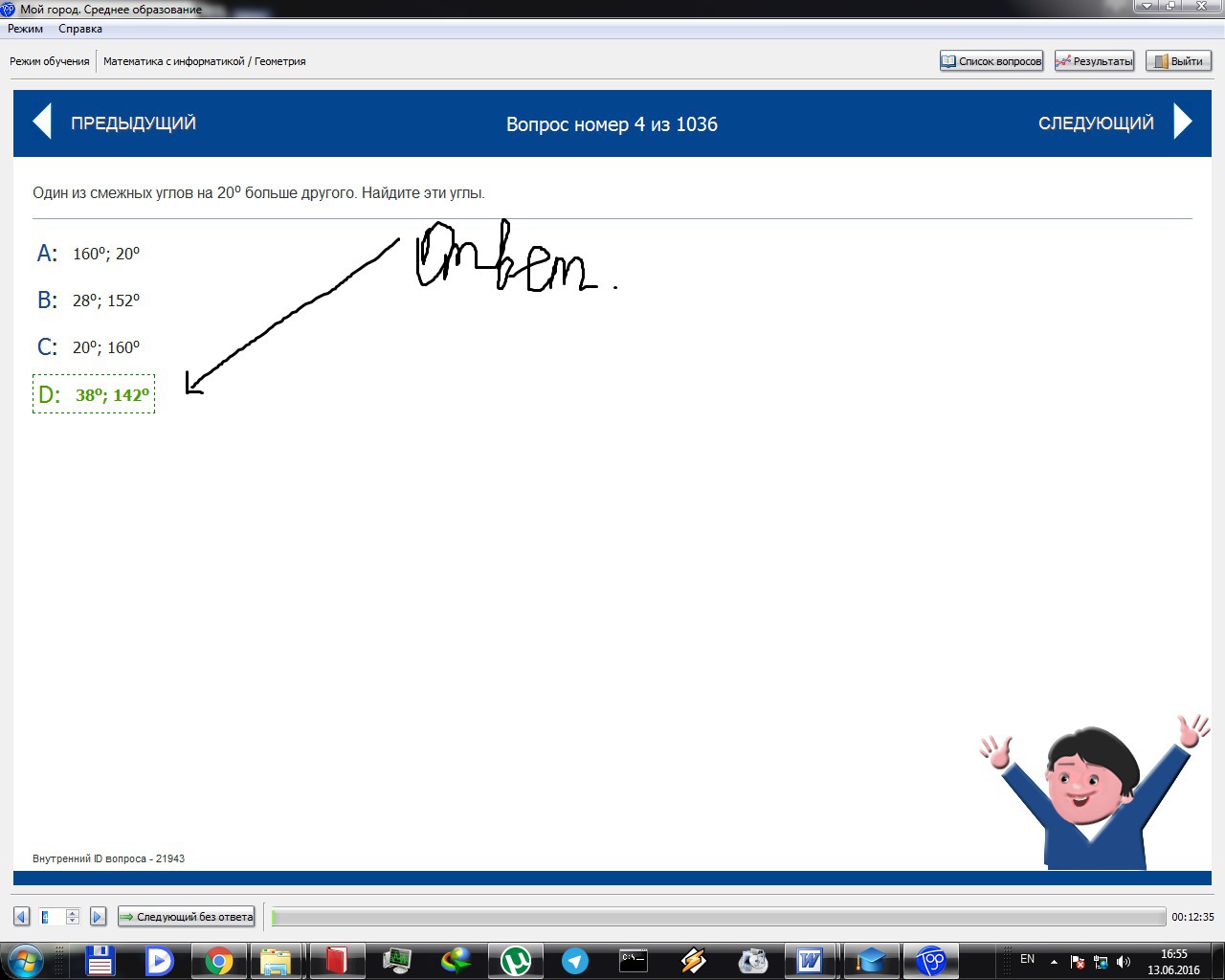1225x980 pixels.
Task: Go to previous question using bottom arrow
Action: point(21,917)
